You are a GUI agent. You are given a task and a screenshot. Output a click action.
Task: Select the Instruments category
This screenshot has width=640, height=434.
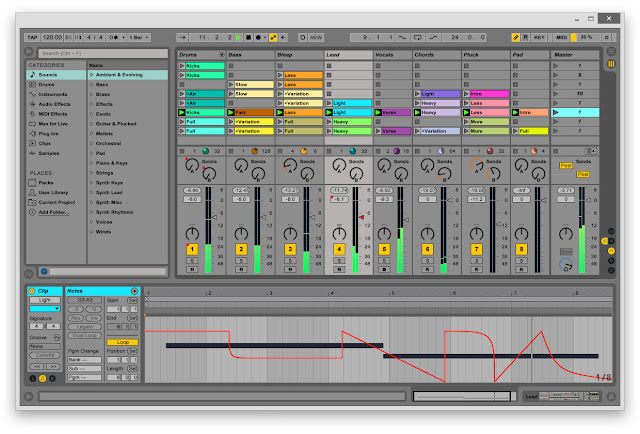pyautogui.click(x=56, y=94)
